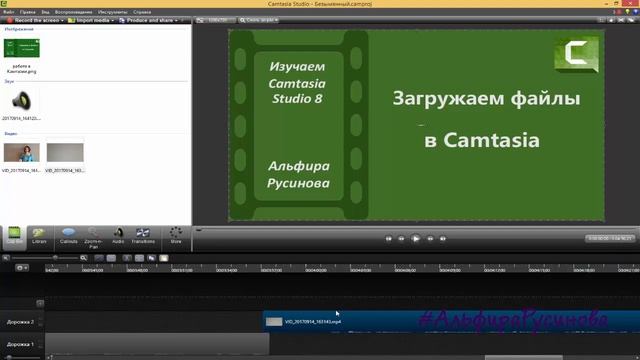
Task: Jump to next clip in preview controls
Action: coord(443,239)
